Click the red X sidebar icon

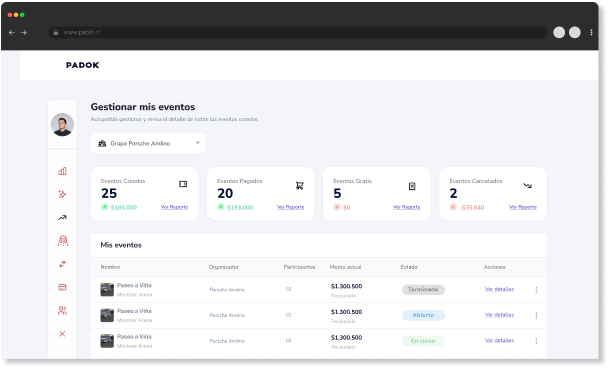tap(62, 334)
